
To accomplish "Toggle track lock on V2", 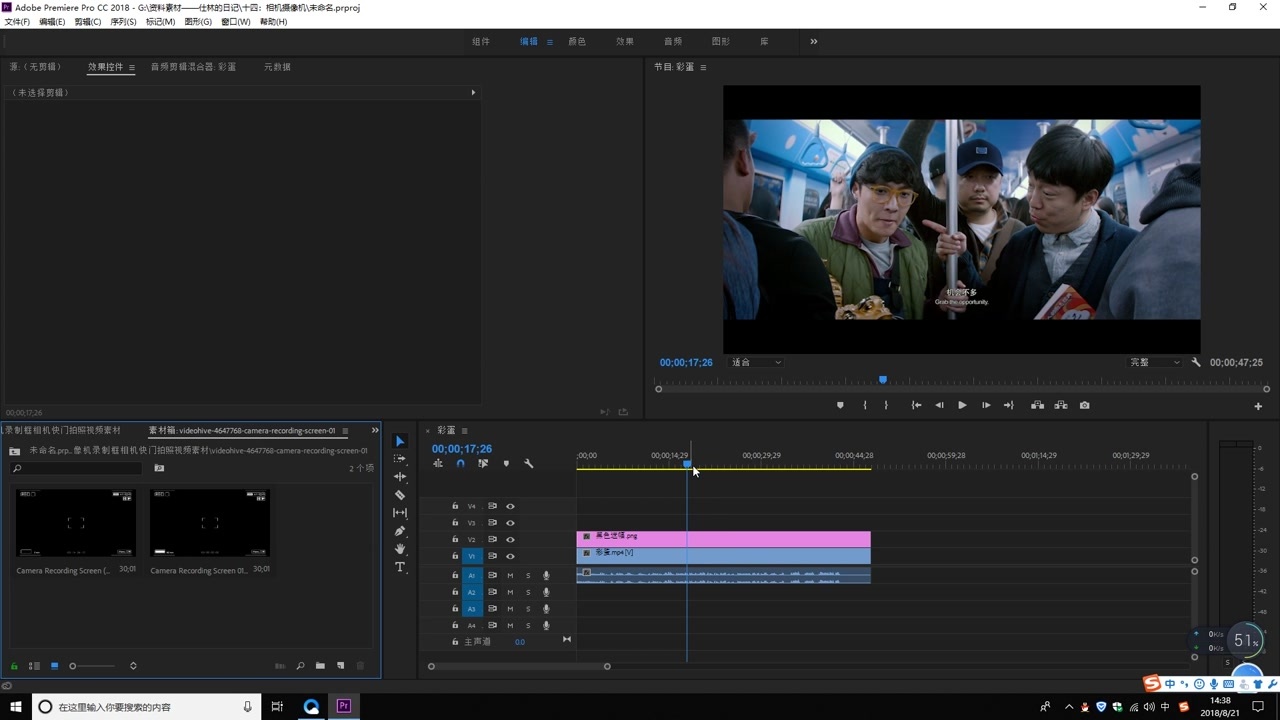I will coord(455,539).
